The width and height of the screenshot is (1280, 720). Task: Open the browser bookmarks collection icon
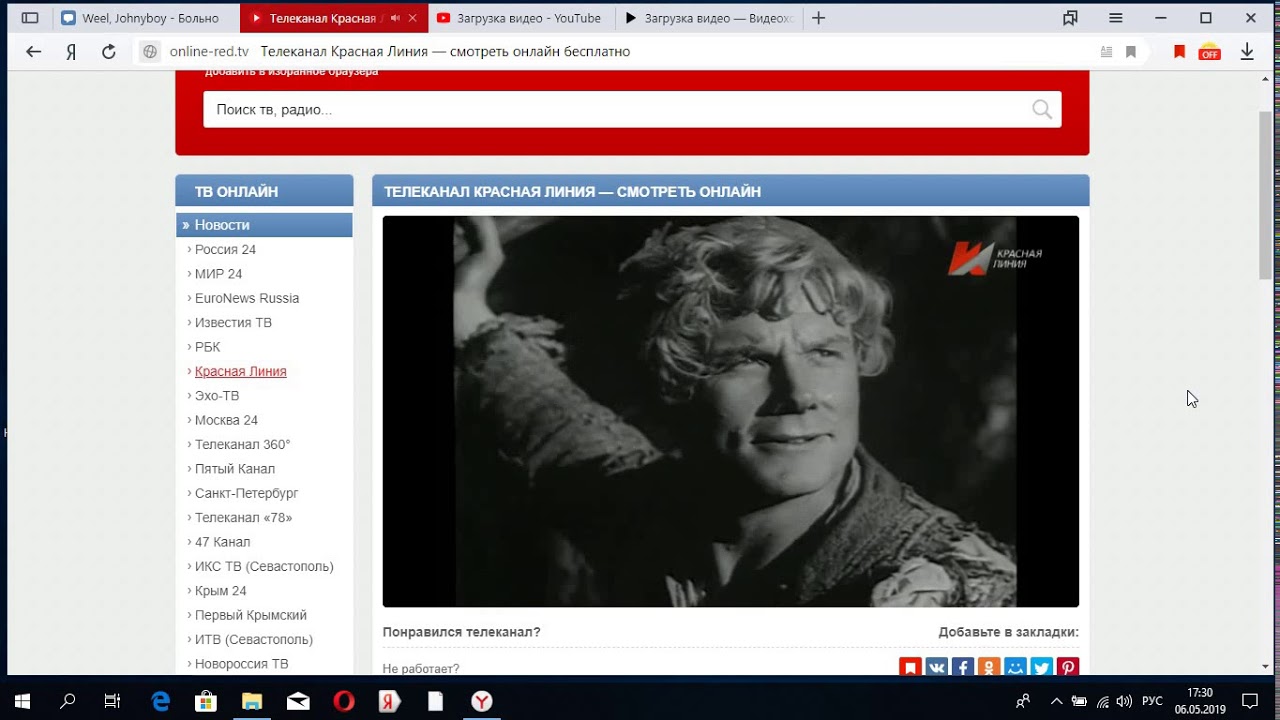click(1071, 18)
